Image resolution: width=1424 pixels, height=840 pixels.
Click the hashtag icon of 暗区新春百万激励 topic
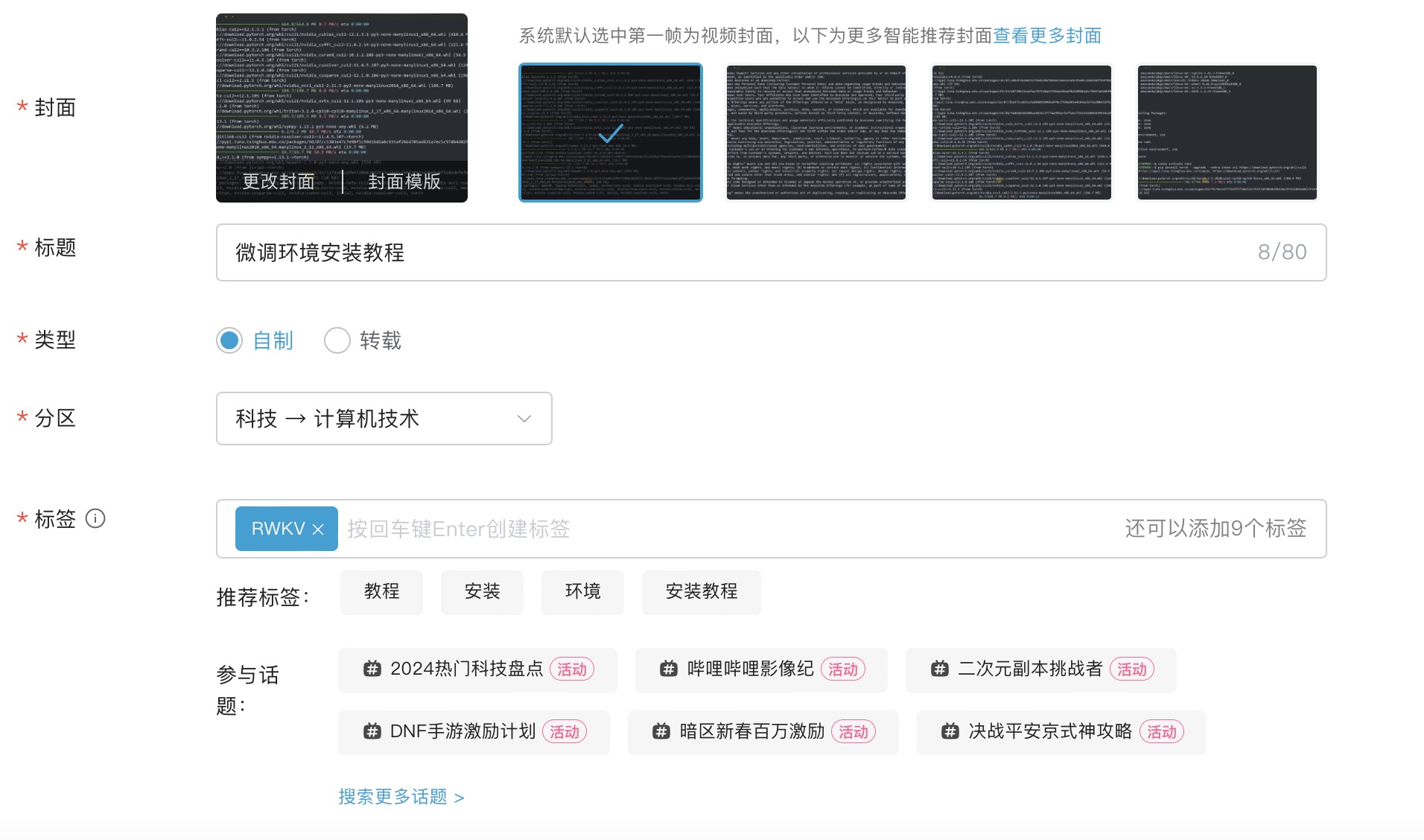(x=661, y=731)
